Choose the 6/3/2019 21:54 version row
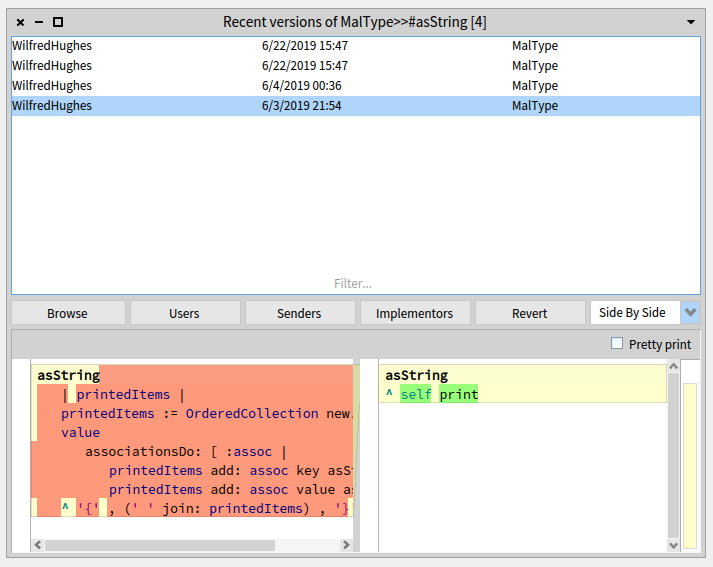Screen dimensions: 713x567 point(300,106)
